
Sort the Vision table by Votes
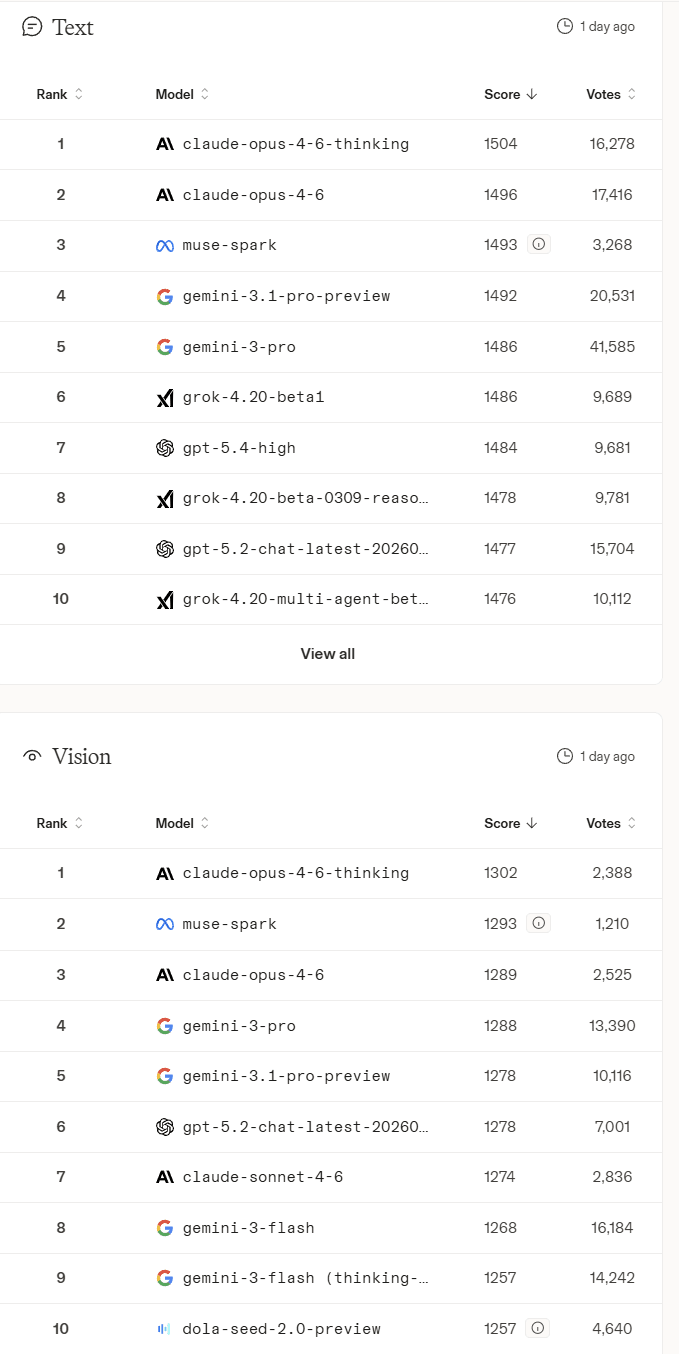(611, 823)
